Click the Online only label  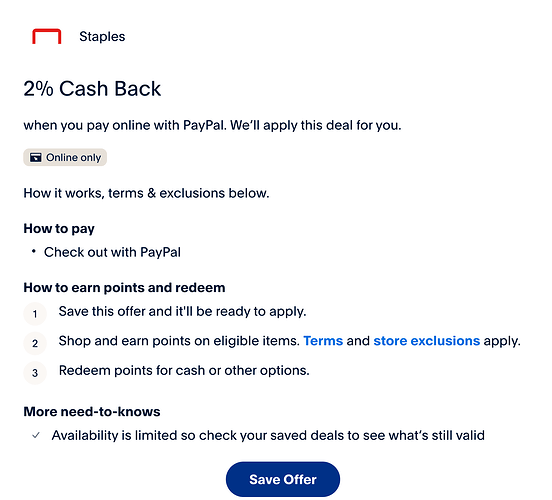pos(74,157)
